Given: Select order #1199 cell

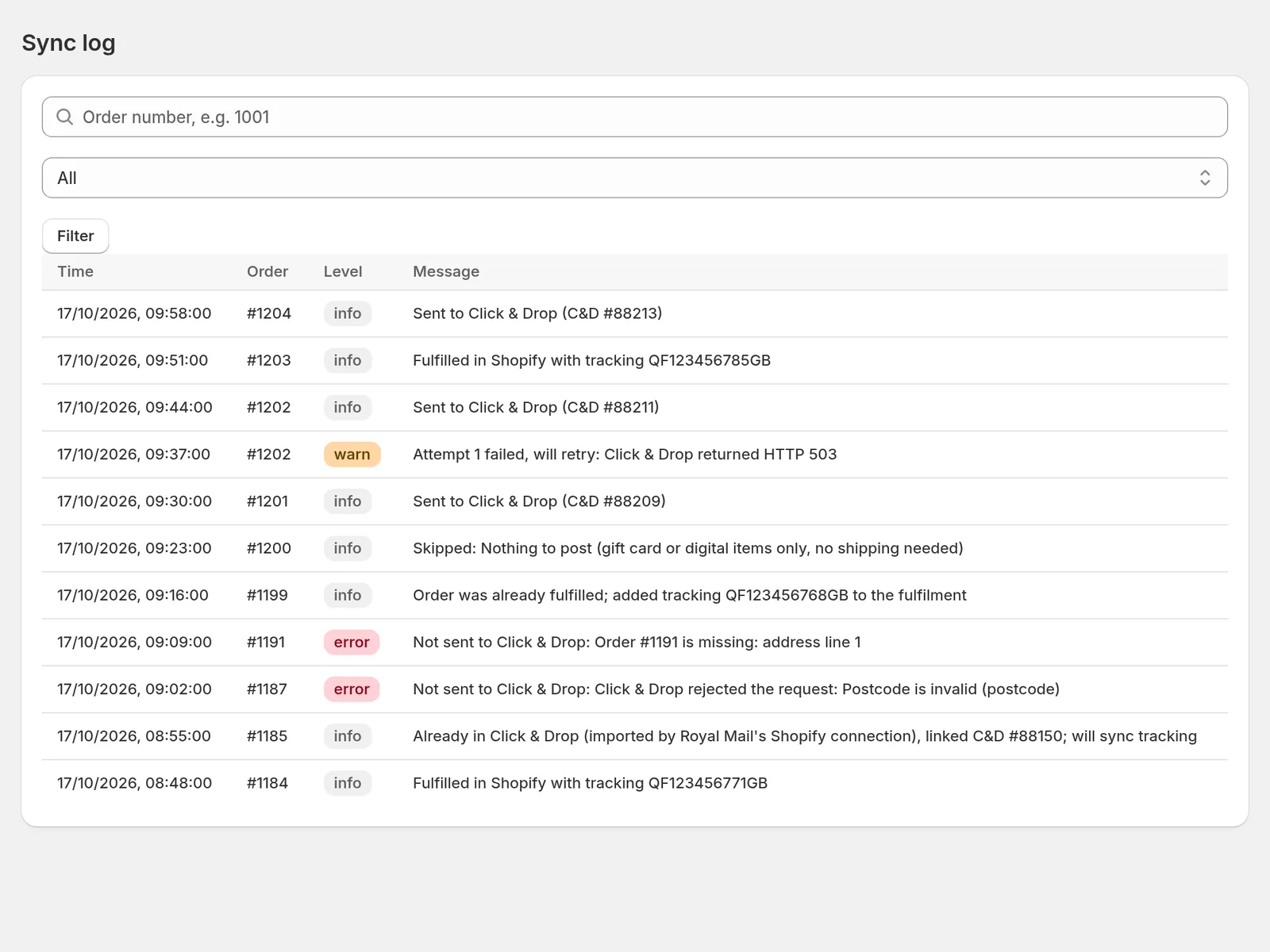Looking at the screenshot, I should [267, 595].
